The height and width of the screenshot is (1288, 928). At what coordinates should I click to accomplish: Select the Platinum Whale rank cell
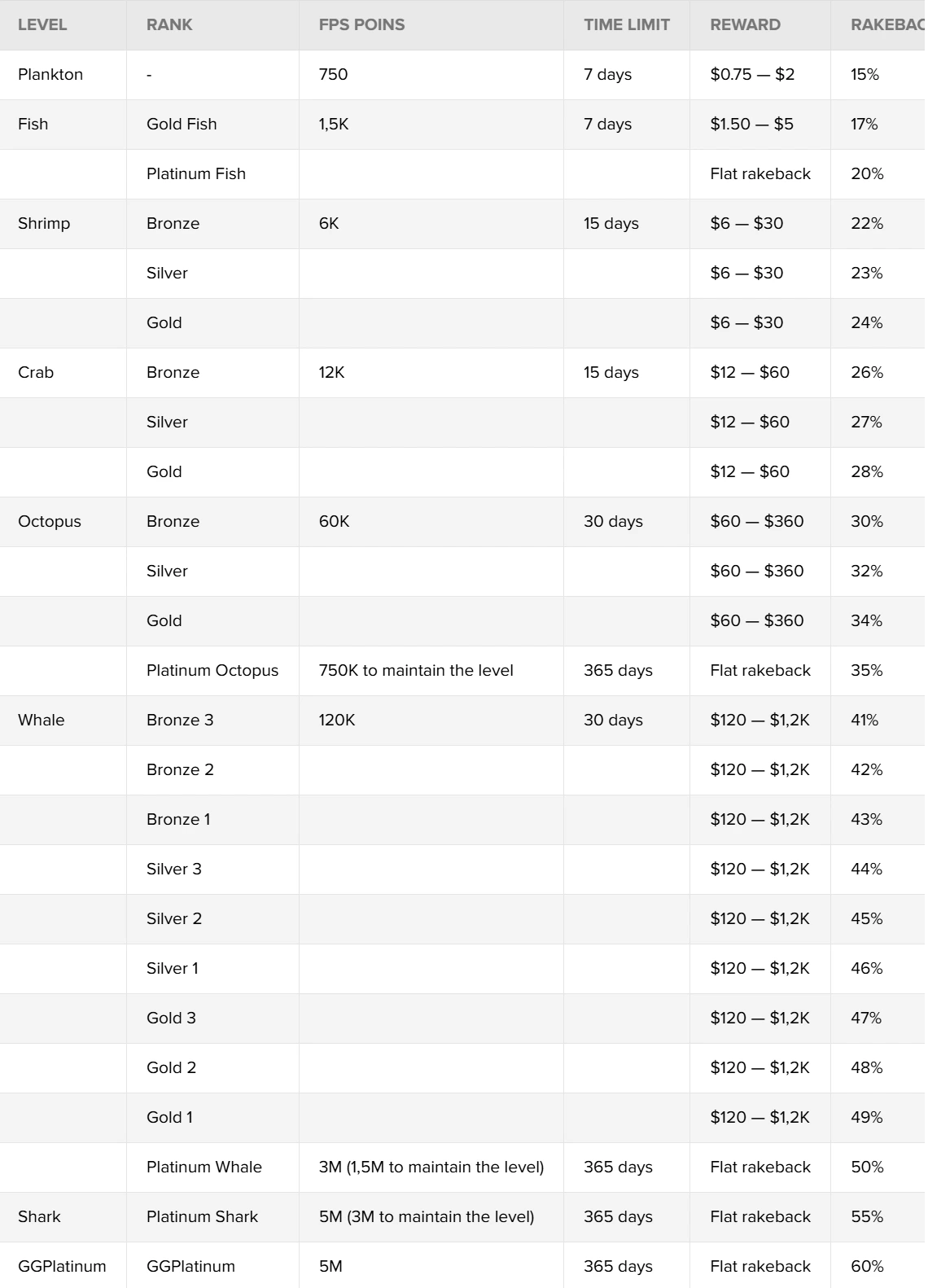coord(204,1167)
